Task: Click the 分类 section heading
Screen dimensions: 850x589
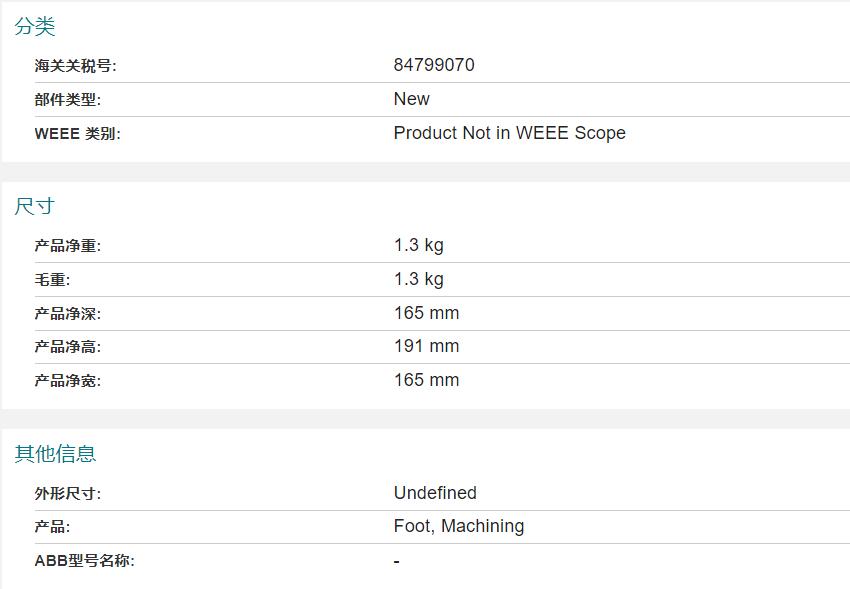Action: [35, 27]
